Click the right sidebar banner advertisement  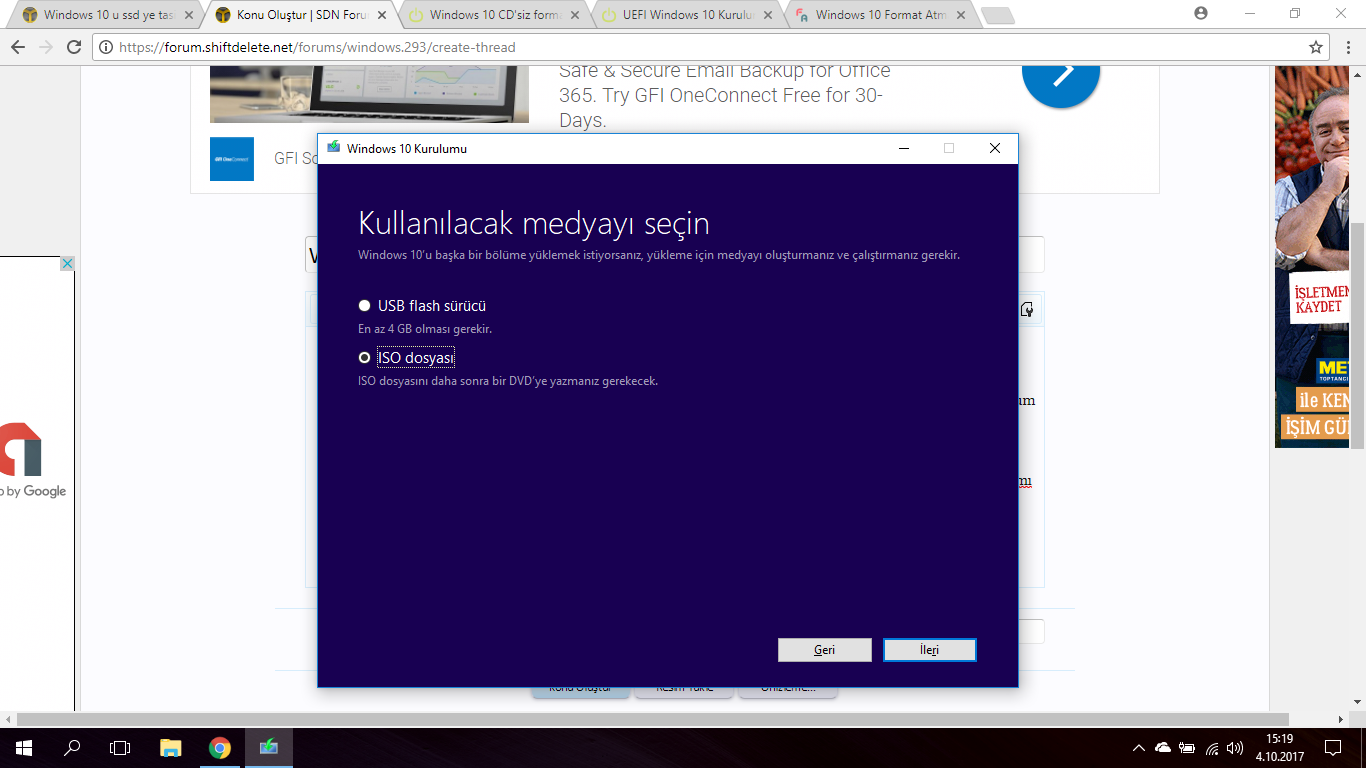click(x=1313, y=257)
